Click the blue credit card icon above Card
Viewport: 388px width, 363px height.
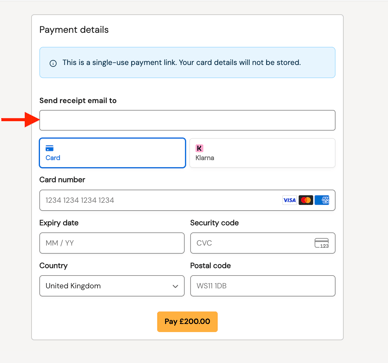(x=50, y=148)
